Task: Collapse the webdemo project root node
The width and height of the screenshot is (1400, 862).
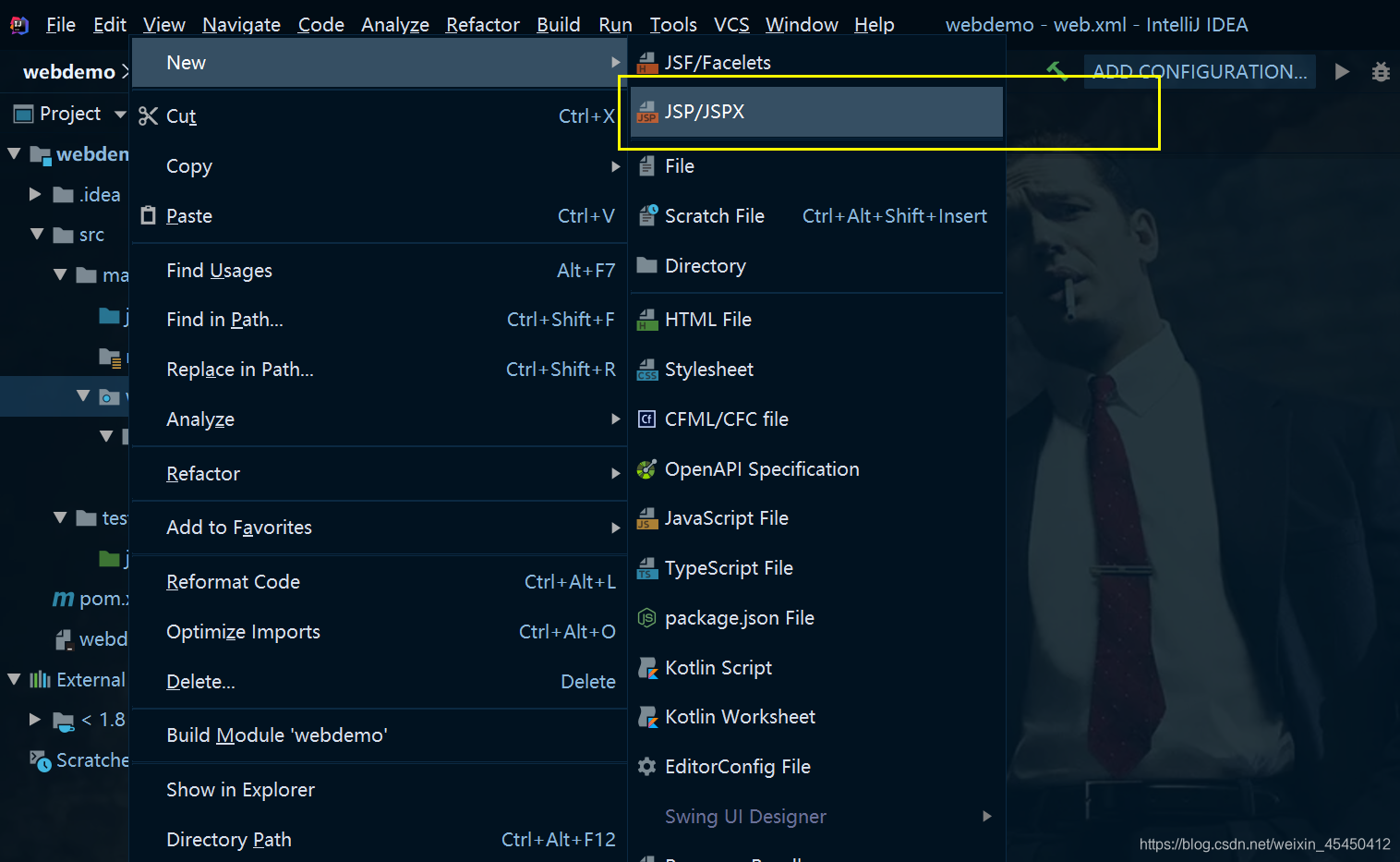Action: [14, 153]
